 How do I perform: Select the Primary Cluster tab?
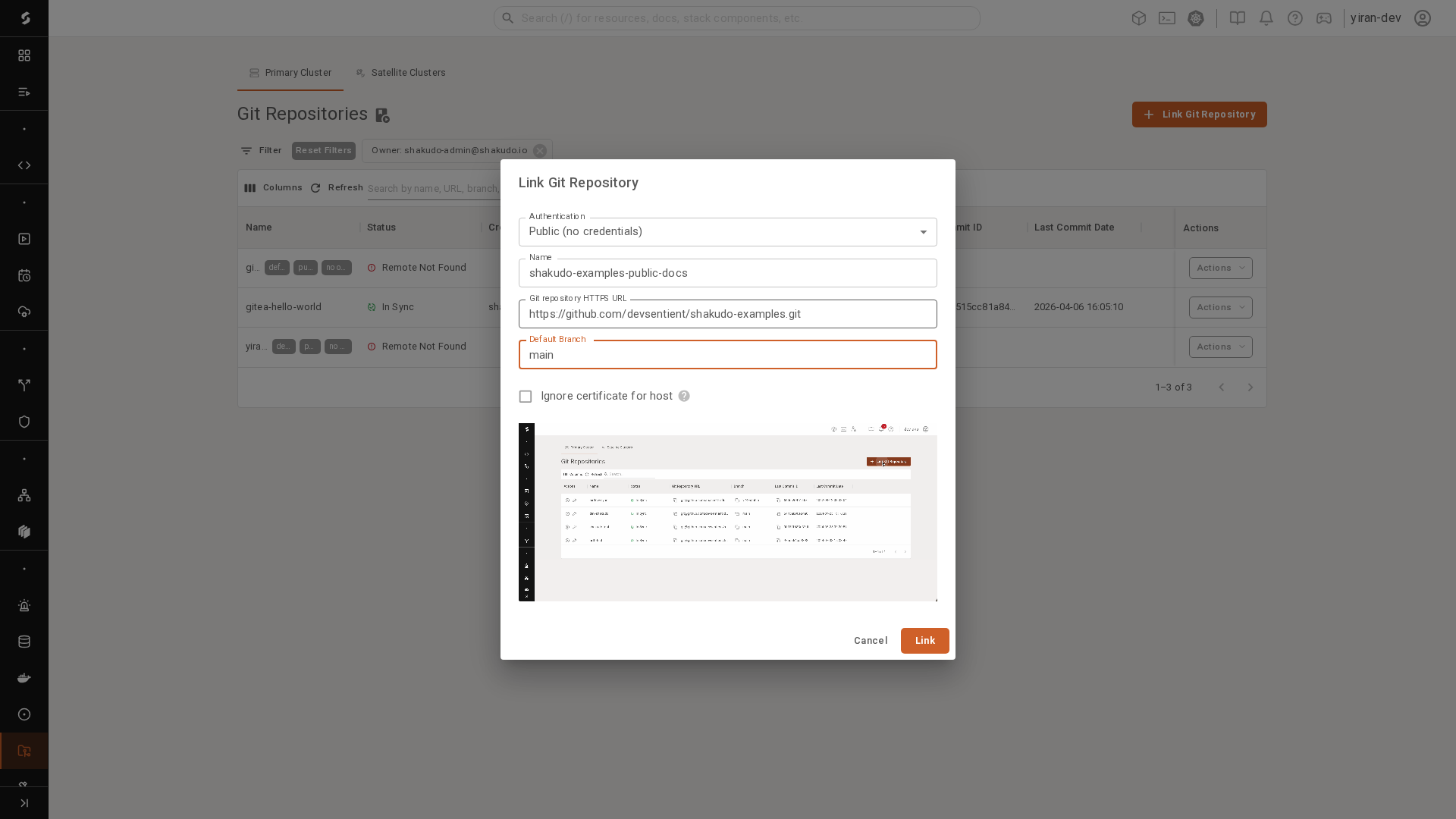click(x=290, y=73)
